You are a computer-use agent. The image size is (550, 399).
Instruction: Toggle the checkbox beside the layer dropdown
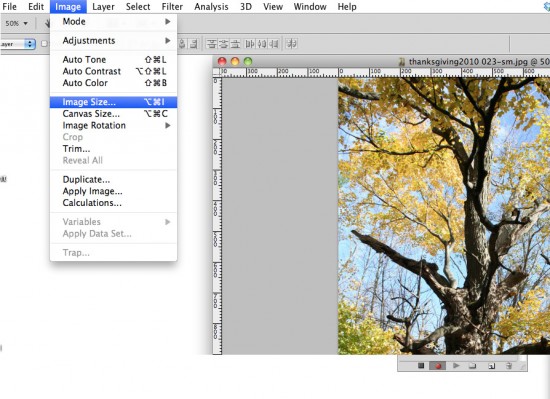pyautogui.click(x=44, y=44)
